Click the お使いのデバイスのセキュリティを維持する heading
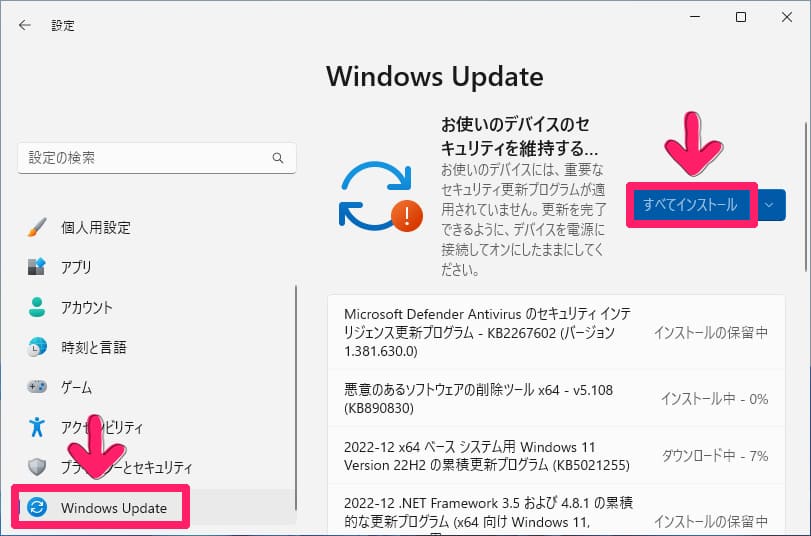 click(519, 136)
